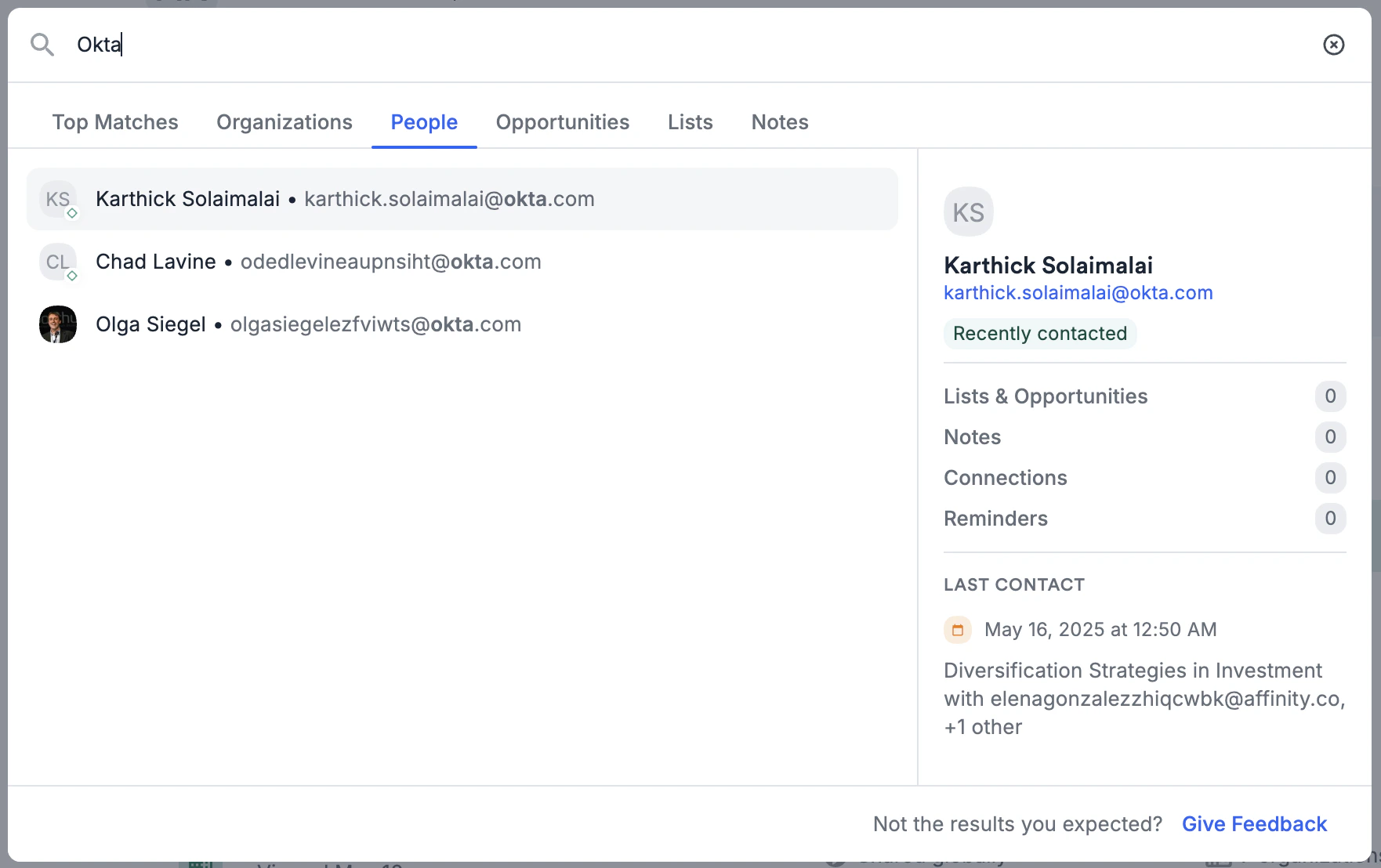Image resolution: width=1381 pixels, height=868 pixels.
Task: Open the Opportunities tab
Action: coord(563,122)
